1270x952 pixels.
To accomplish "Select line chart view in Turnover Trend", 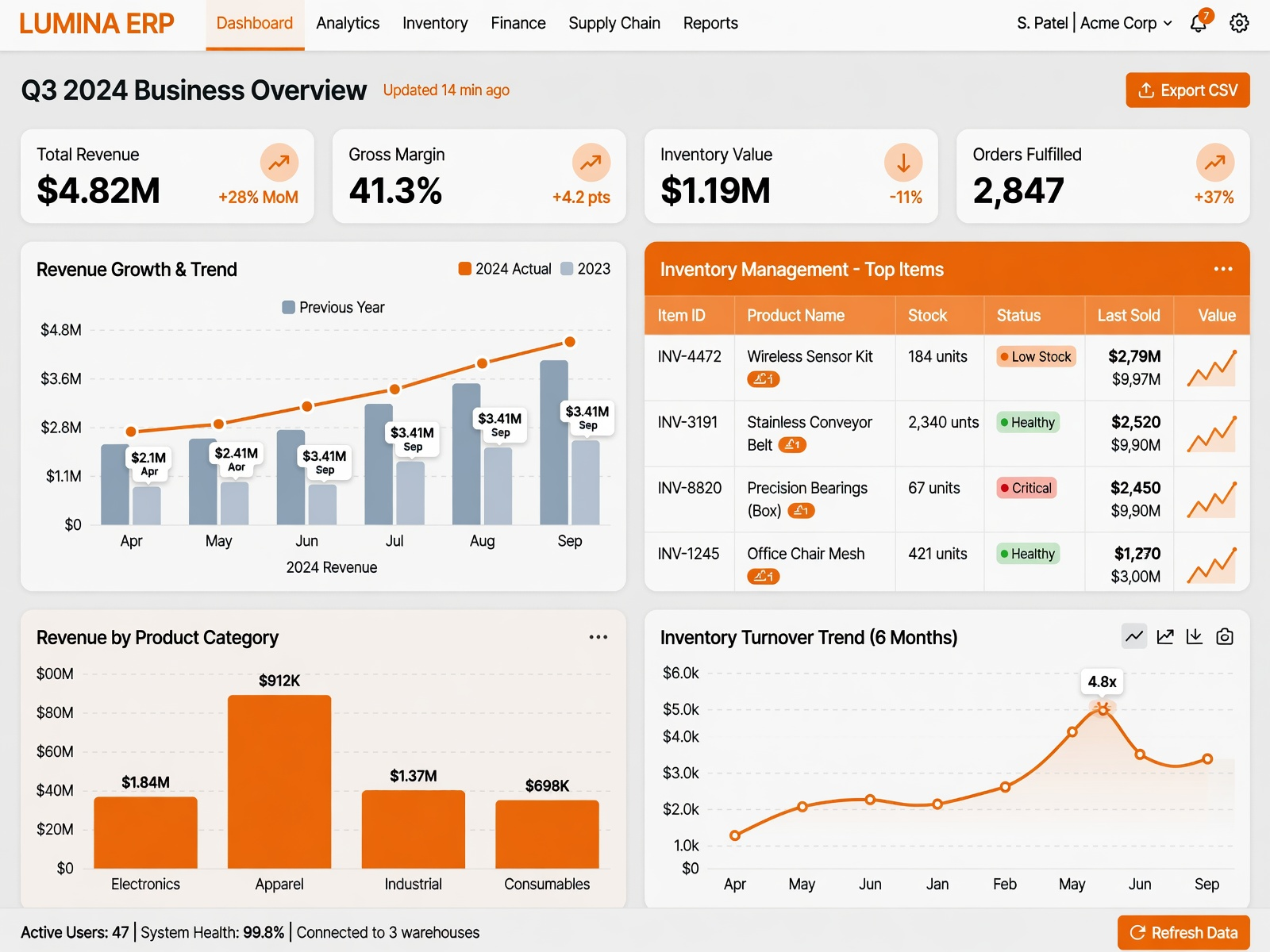I will [1135, 636].
